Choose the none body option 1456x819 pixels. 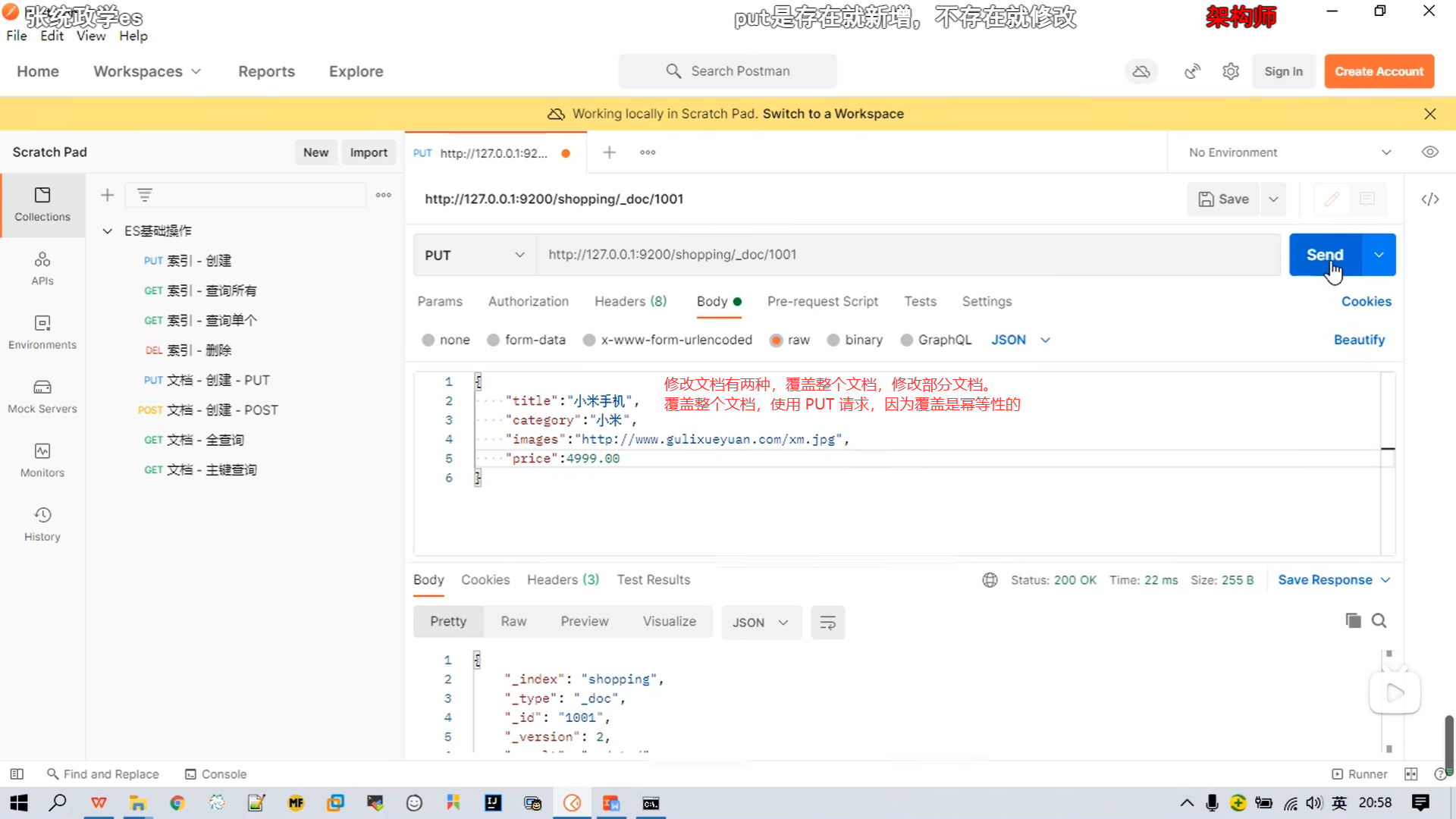(x=428, y=340)
